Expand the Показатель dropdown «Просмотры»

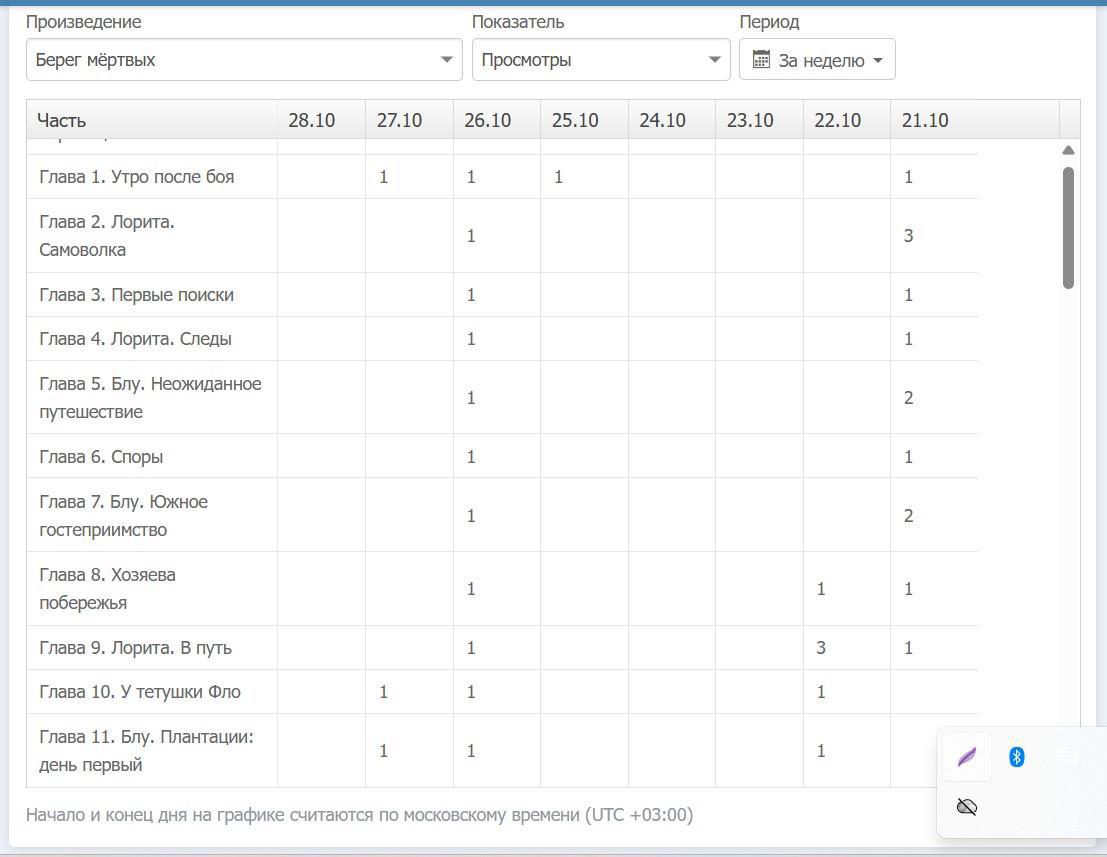(600, 60)
